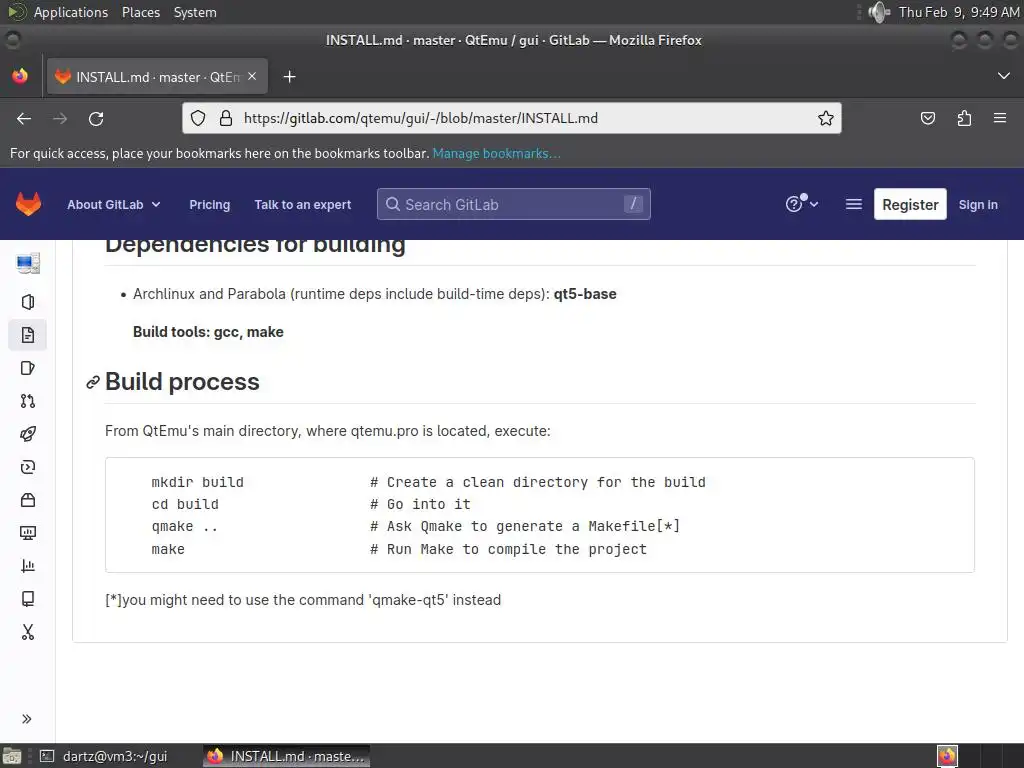Click Sign in link
The image size is (1024, 768).
[x=978, y=204]
